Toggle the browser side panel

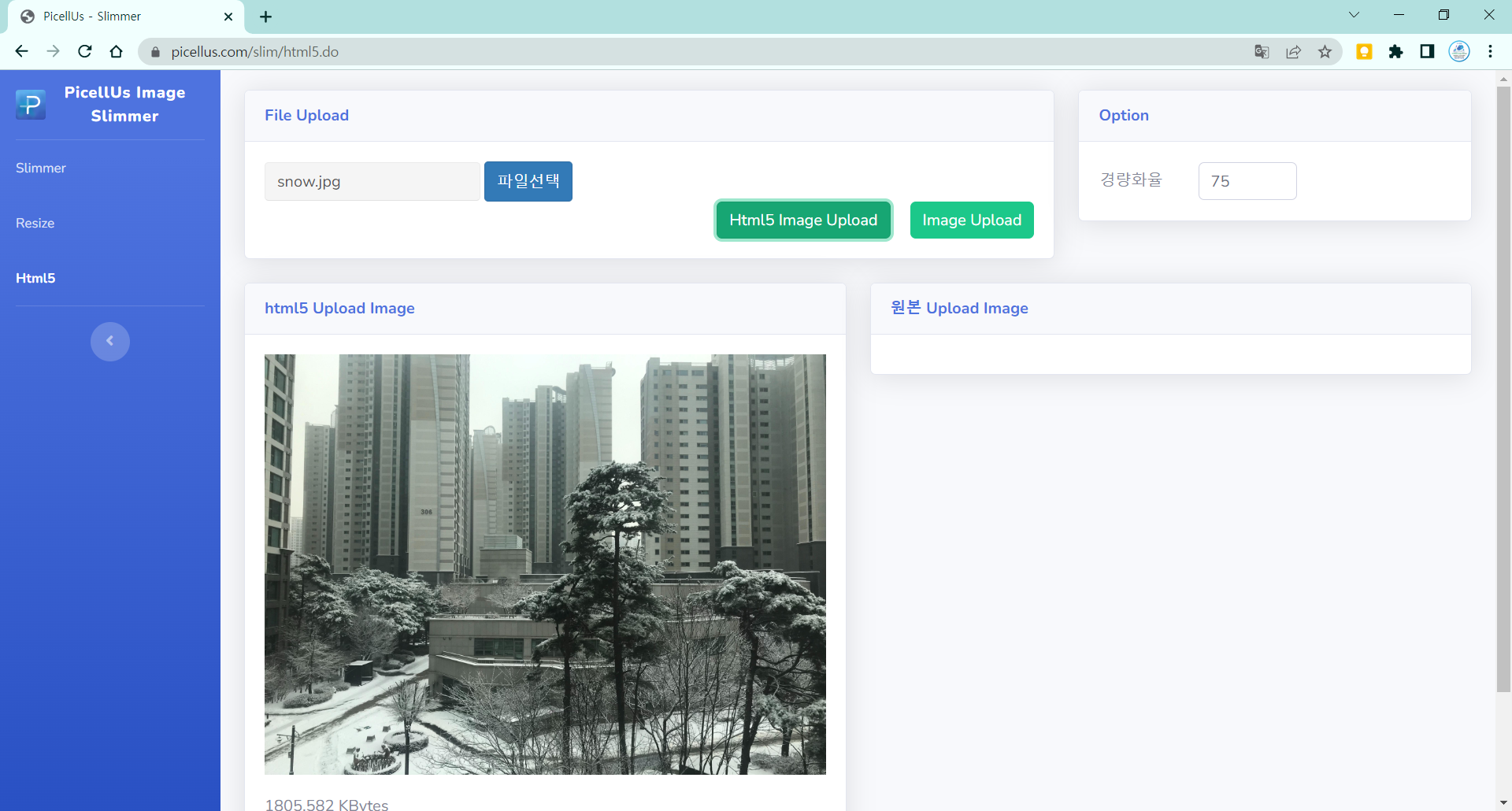click(1427, 51)
